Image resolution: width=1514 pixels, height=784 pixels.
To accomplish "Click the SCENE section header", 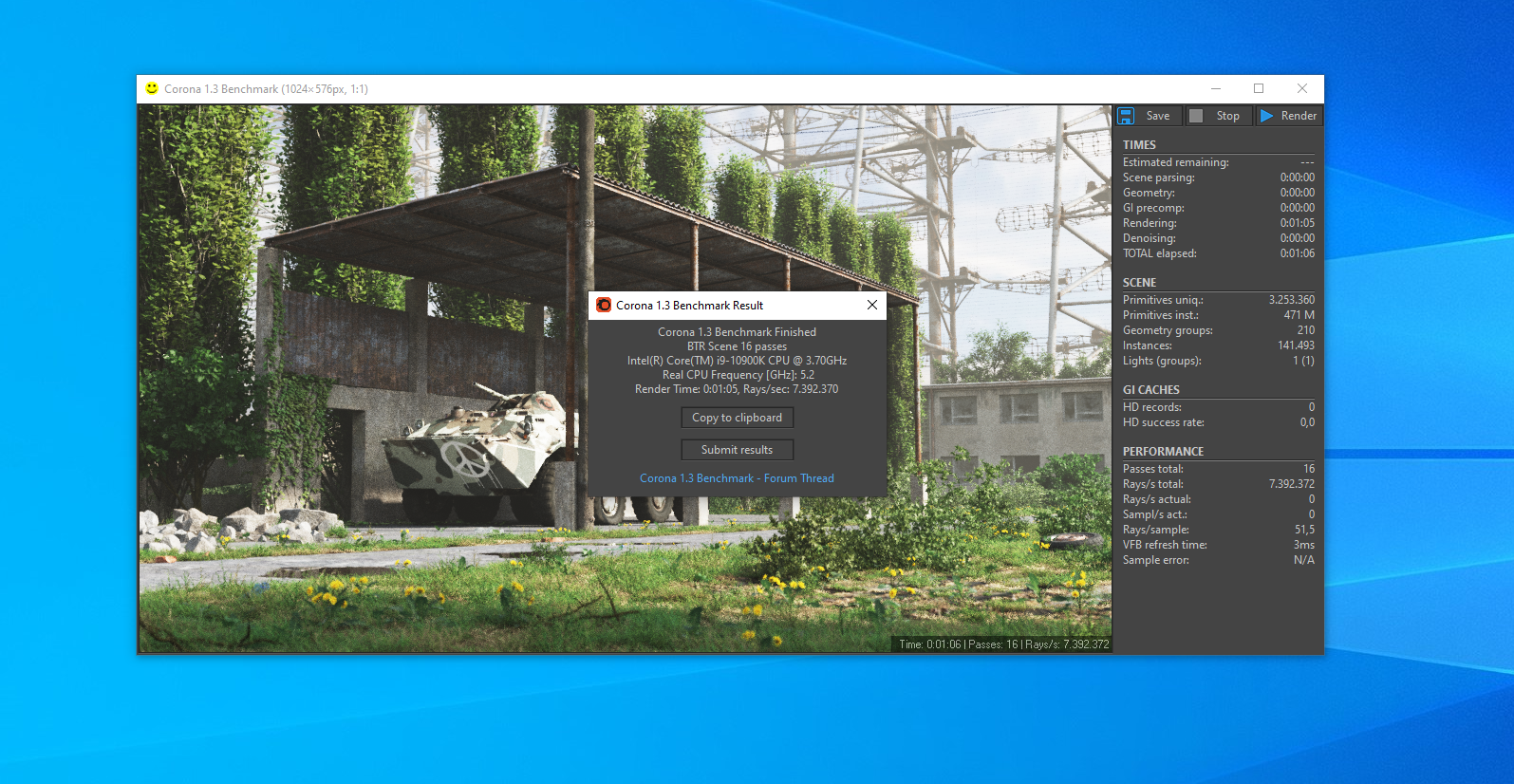I will tap(1139, 283).
